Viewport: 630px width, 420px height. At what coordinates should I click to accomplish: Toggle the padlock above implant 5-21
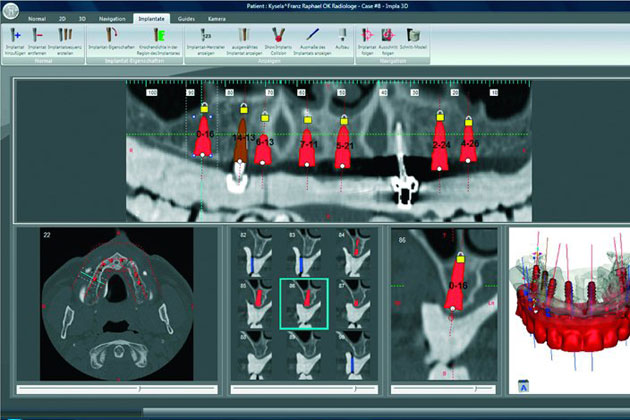click(x=343, y=119)
